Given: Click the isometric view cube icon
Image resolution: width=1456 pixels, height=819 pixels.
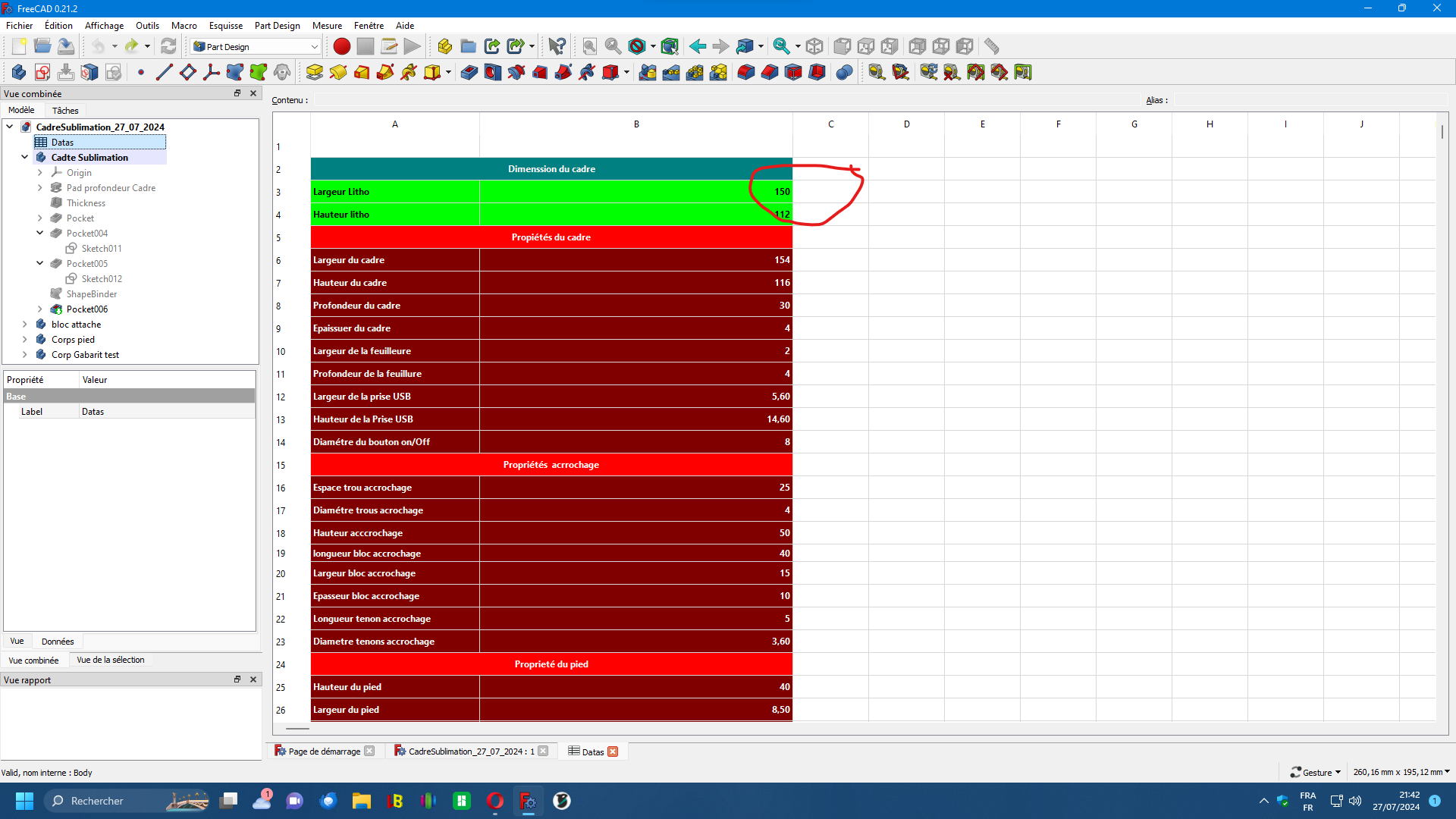Looking at the screenshot, I should point(814,47).
